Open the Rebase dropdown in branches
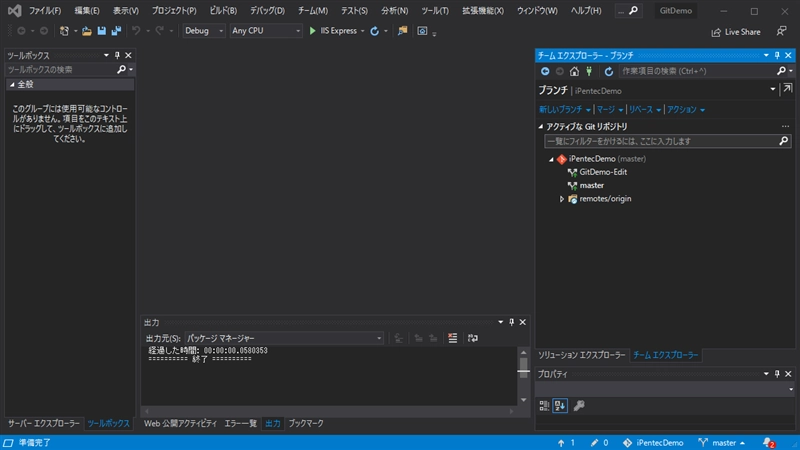Image resolution: width=800 pixels, height=450 pixels. coord(645,110)
